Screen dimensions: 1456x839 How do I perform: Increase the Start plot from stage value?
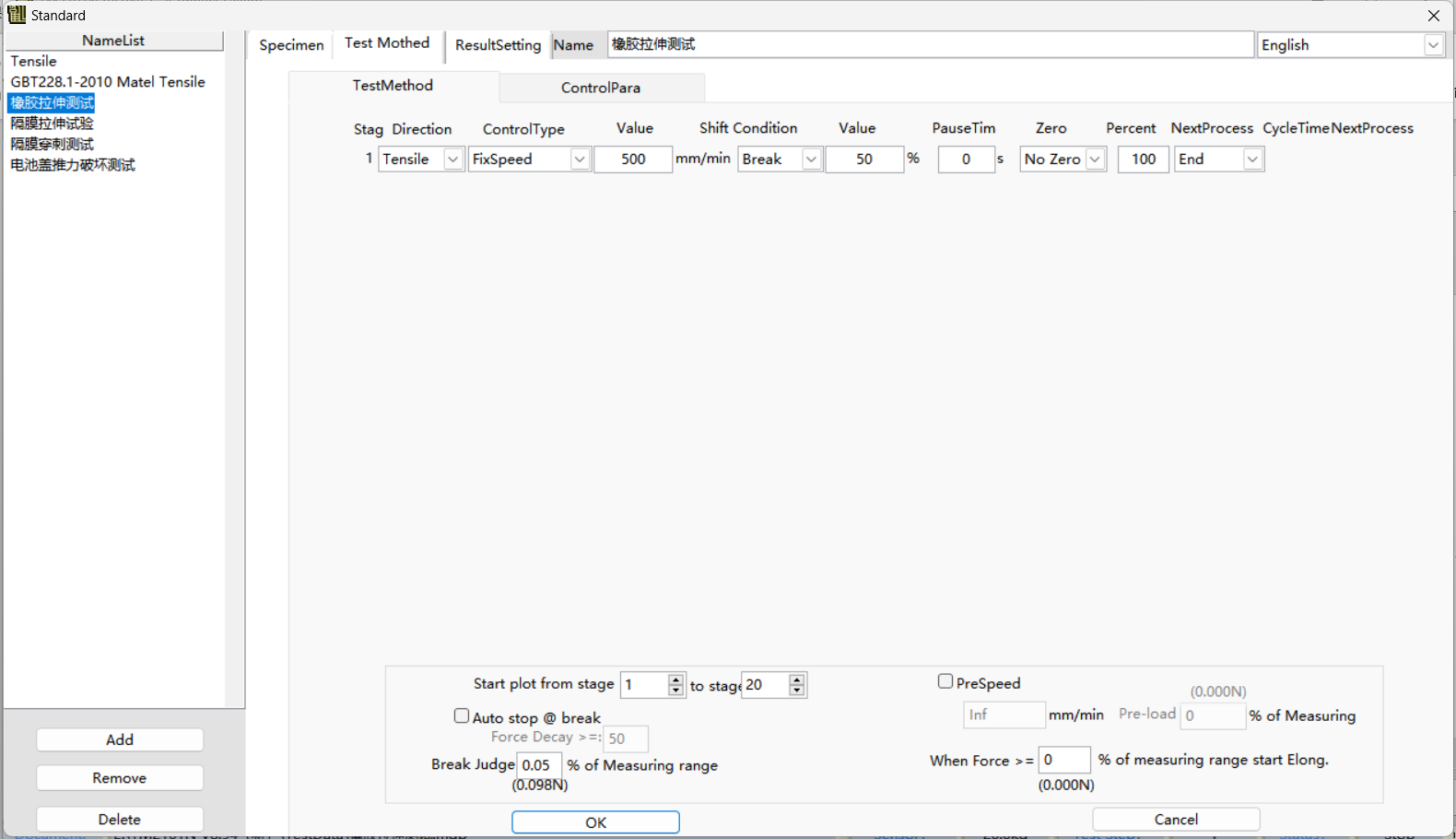tap(676, 679)
